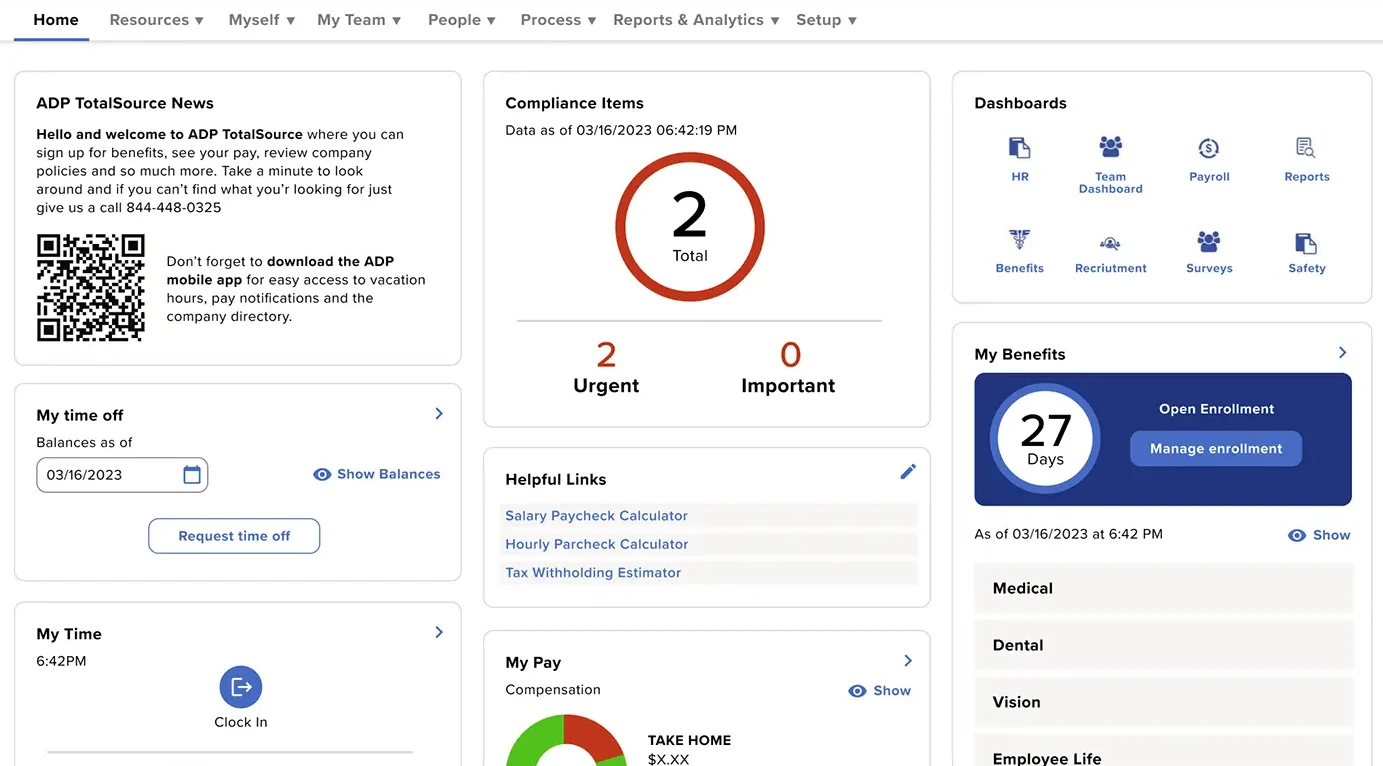This screenshot has height=766, width=1383.
Task: Expand the My Time card arrow
Action: [x=439, y=632]
